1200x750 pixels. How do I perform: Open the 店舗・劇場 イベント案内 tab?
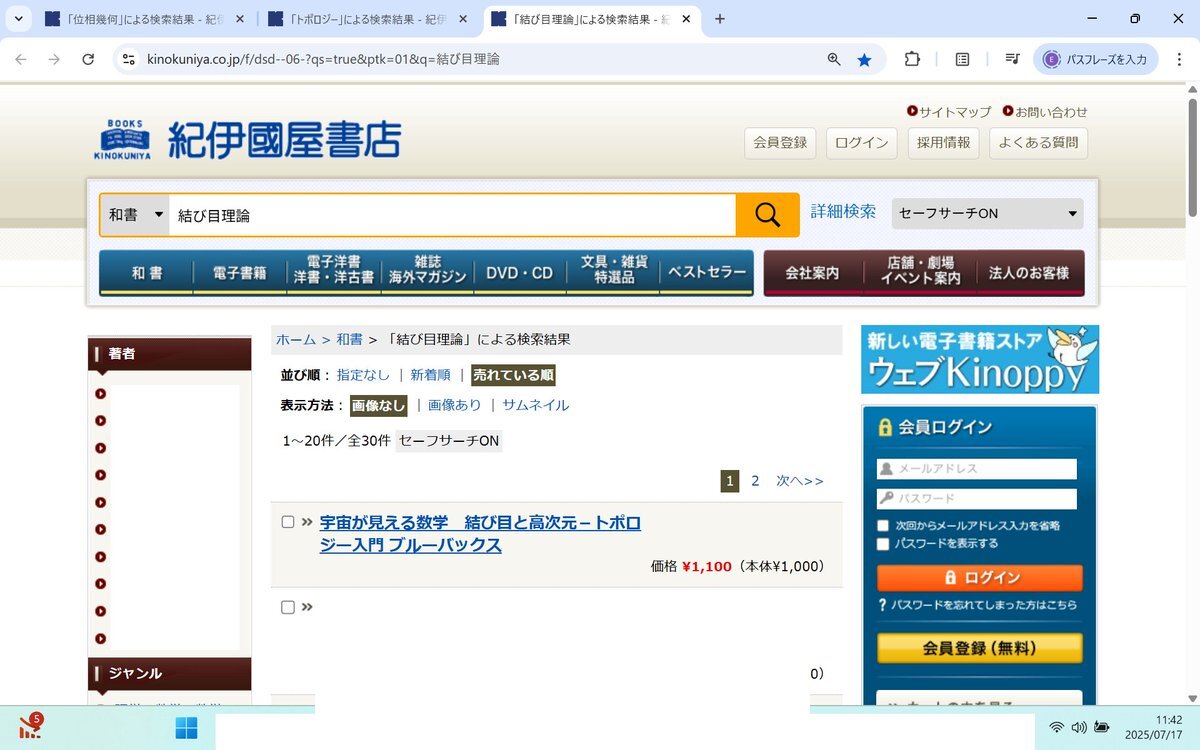pyautogui.click(x=920, y=273)
